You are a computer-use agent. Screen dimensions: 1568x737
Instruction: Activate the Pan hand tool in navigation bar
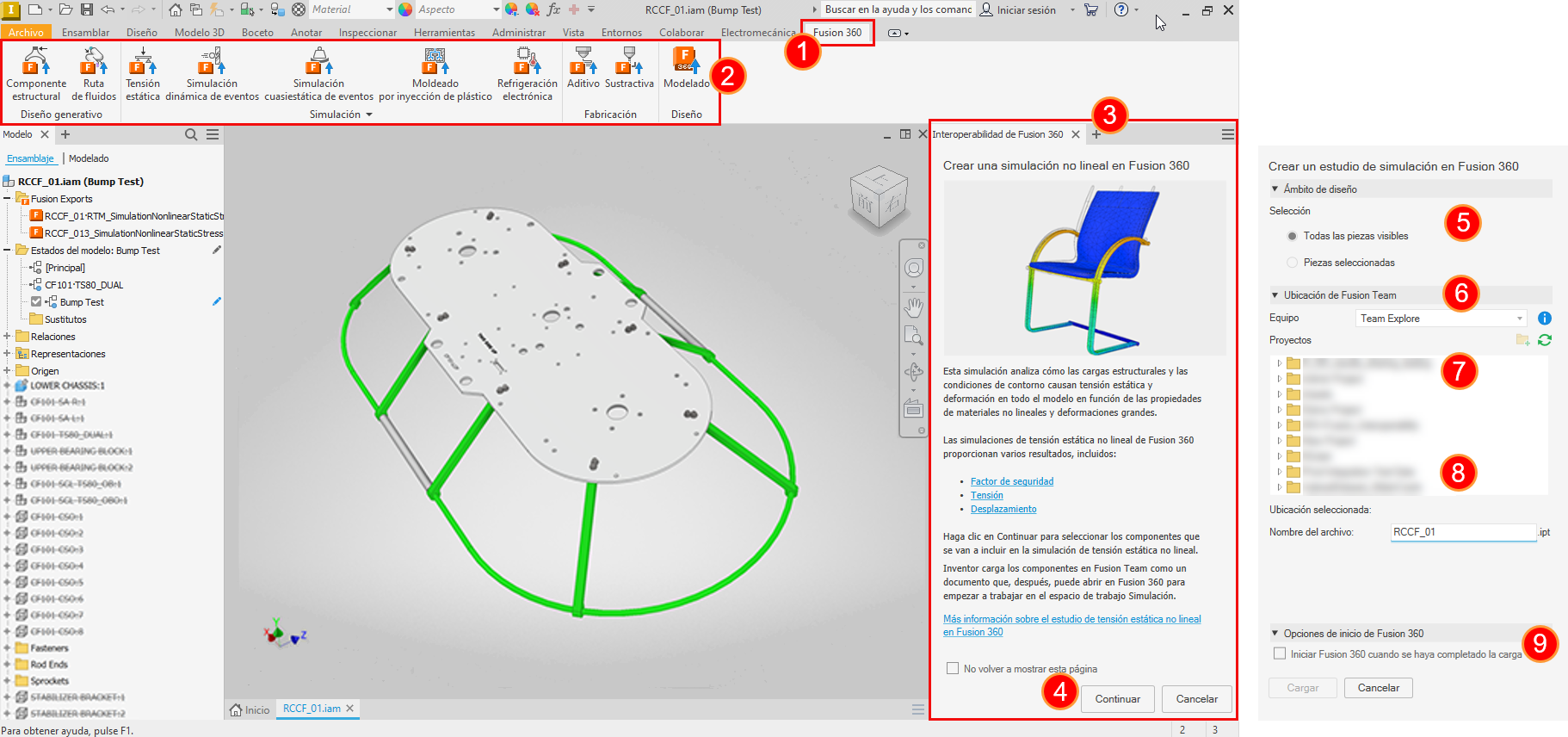[914, 307]
